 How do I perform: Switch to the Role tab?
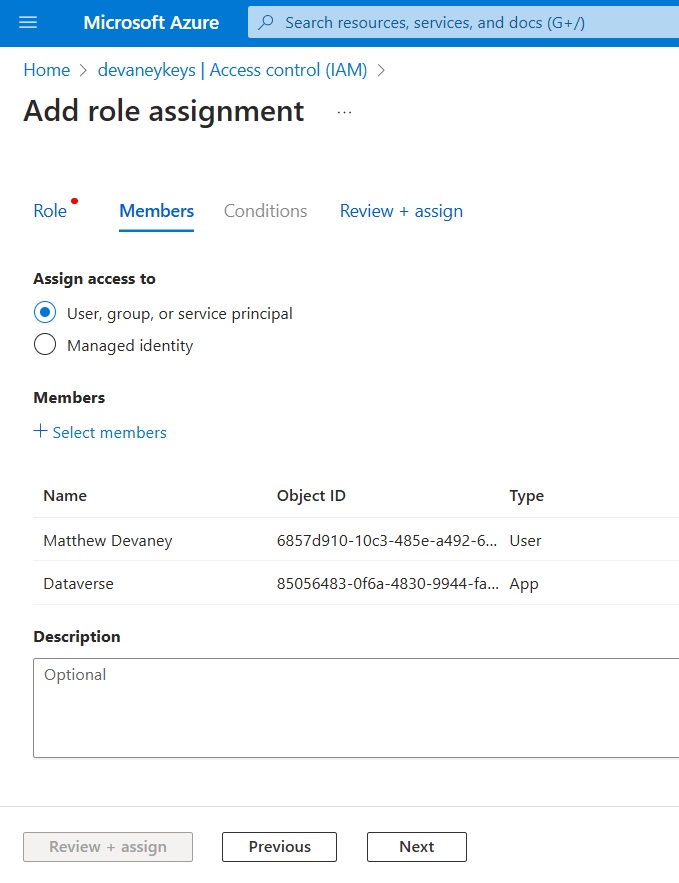point(50,211)
